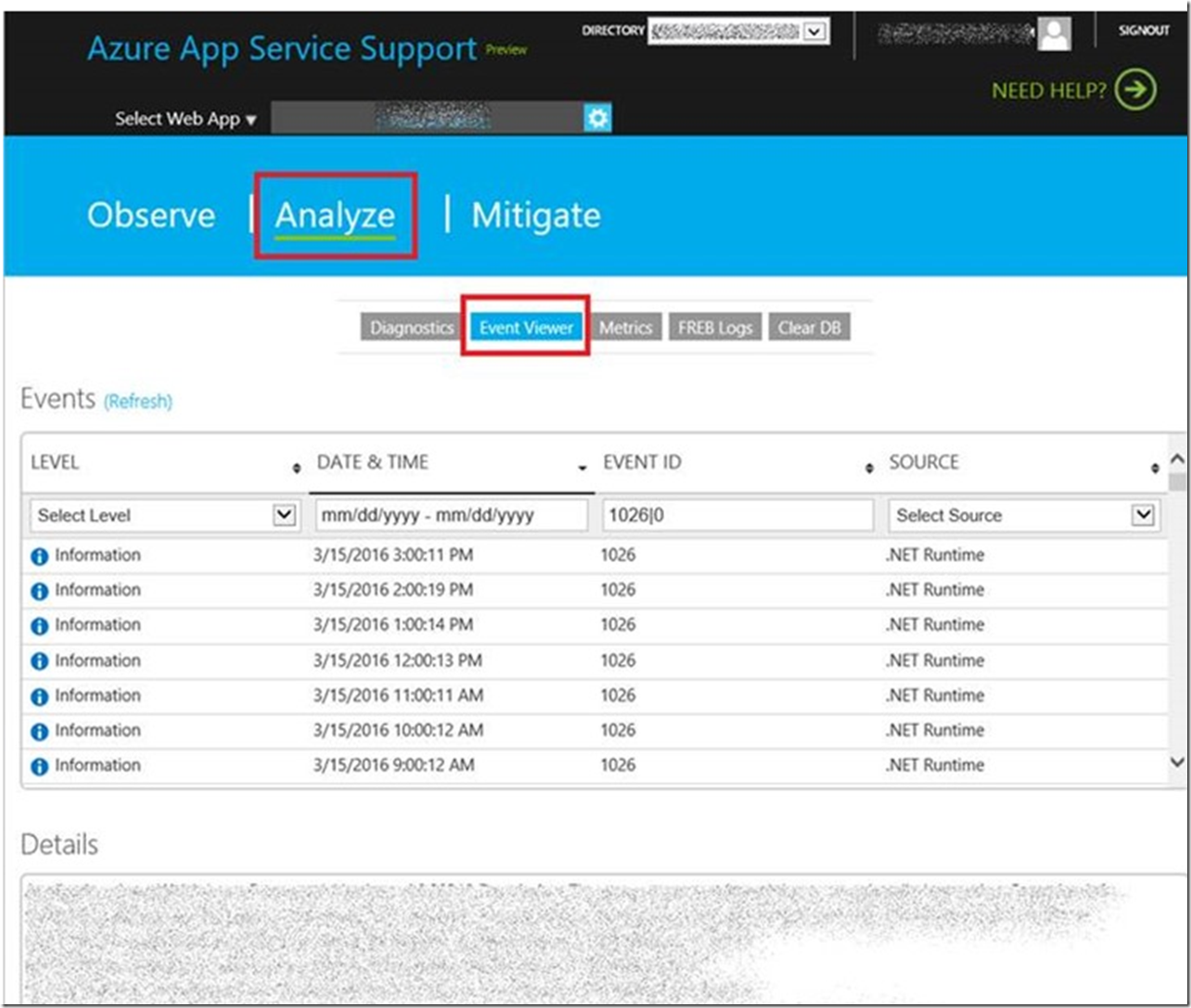The image size is (1191, 1008).
Task: Switch to the Mitigate section
Action: (536, 215)
